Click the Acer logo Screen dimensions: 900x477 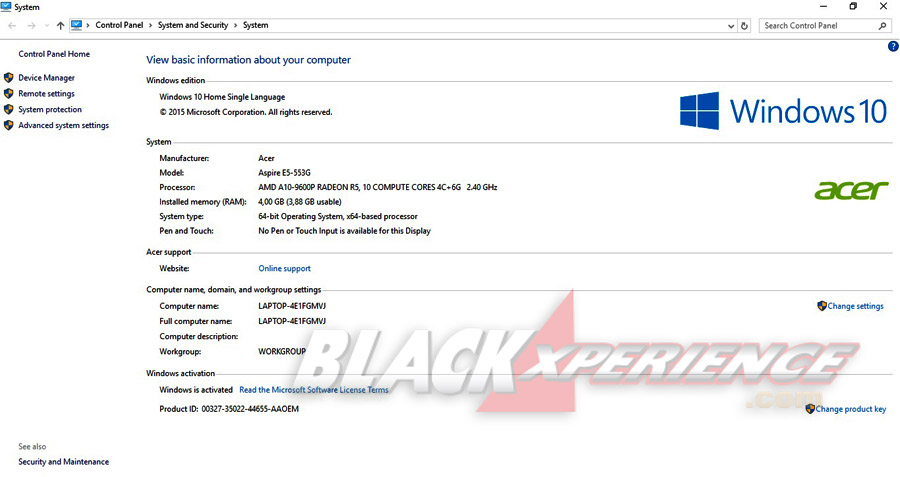(851, 190)
